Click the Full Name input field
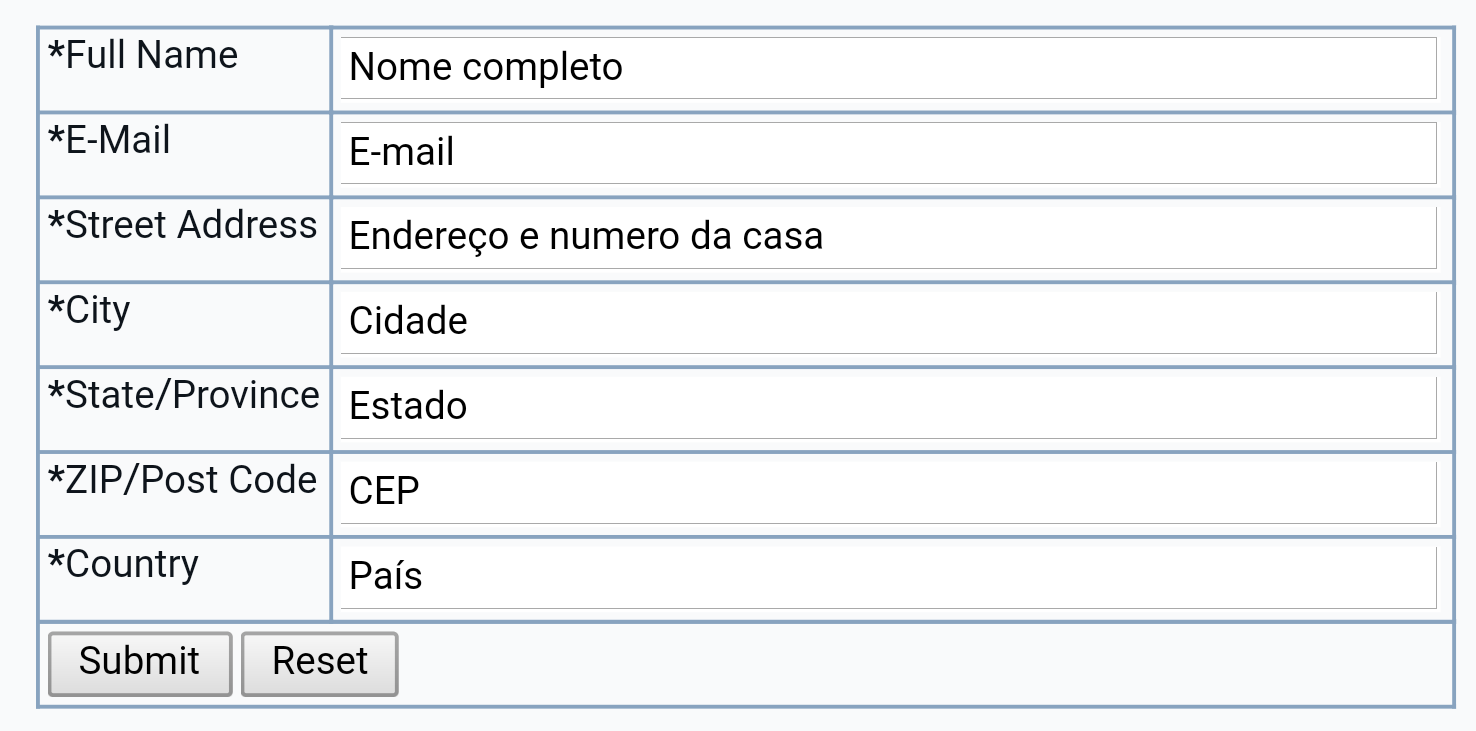 (888, 68)
